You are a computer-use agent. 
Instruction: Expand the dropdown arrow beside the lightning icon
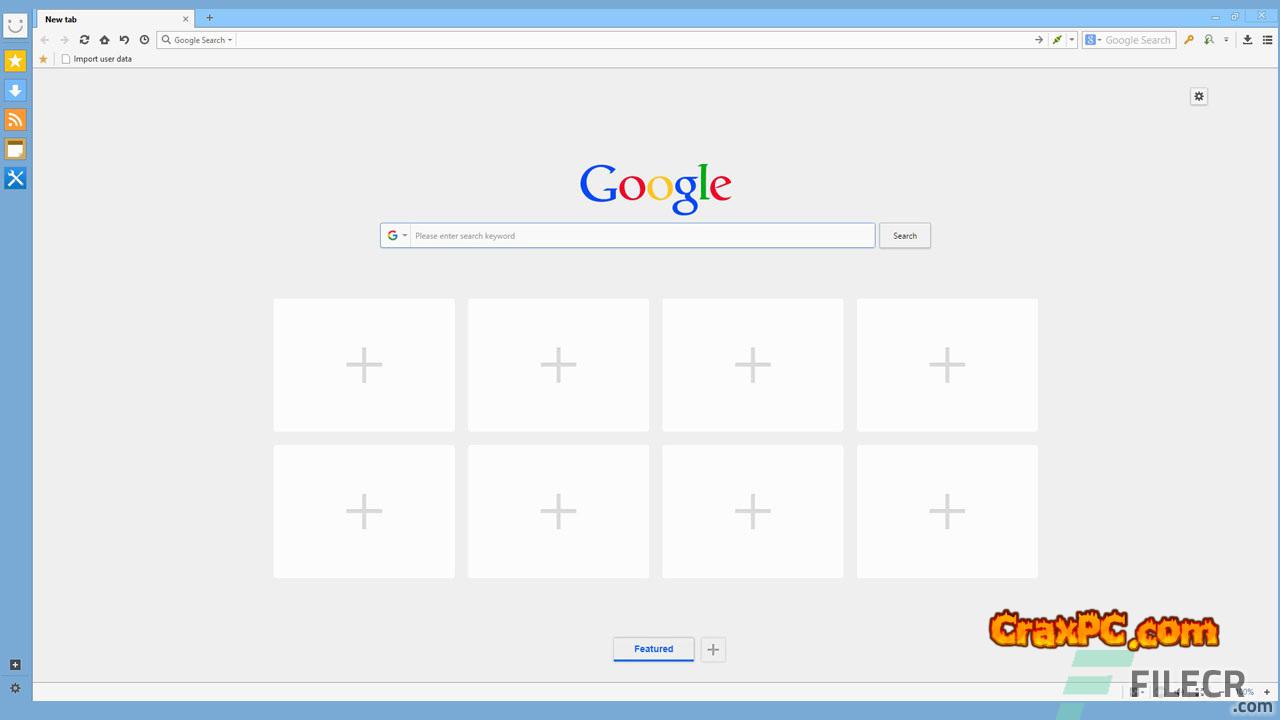(1072, 40)
